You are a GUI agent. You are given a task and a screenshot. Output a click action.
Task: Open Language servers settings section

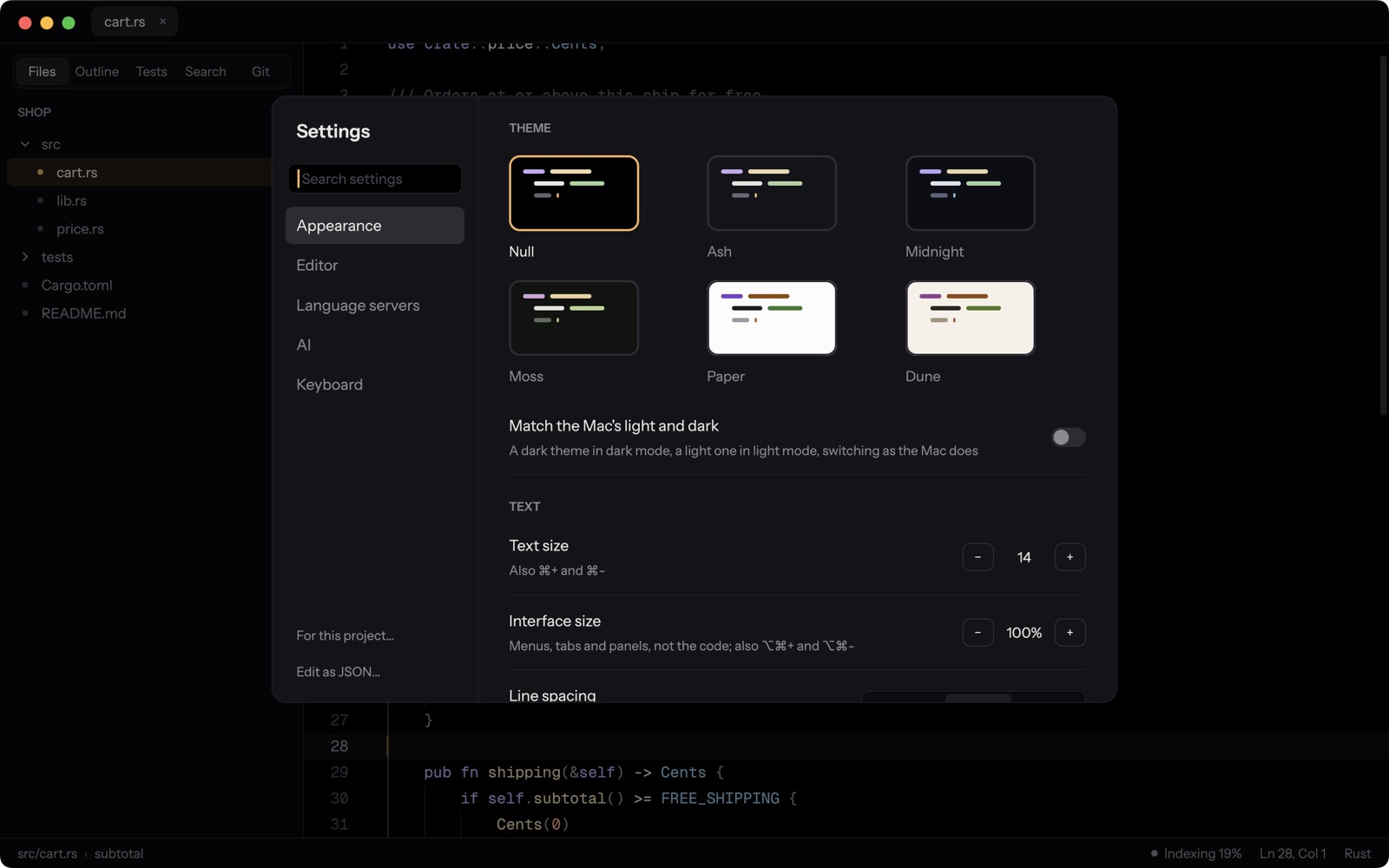[x=375, y=306]
